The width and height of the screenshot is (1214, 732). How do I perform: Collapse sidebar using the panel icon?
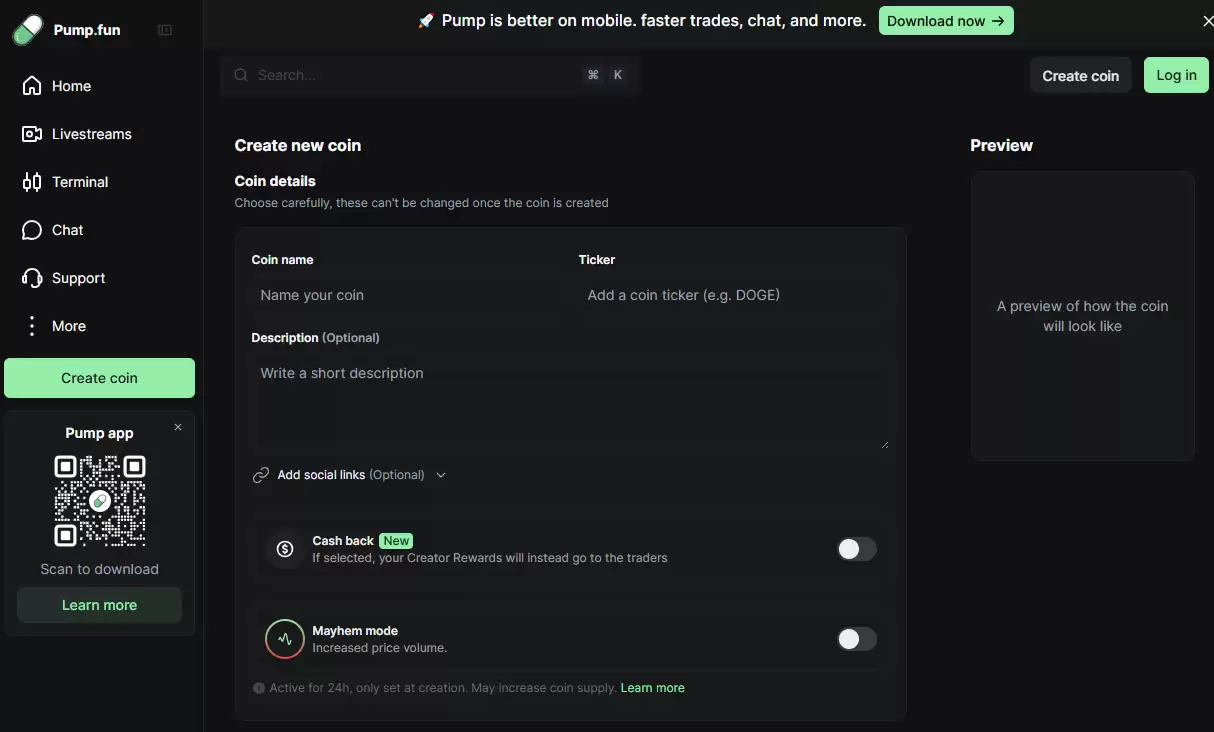165,30
